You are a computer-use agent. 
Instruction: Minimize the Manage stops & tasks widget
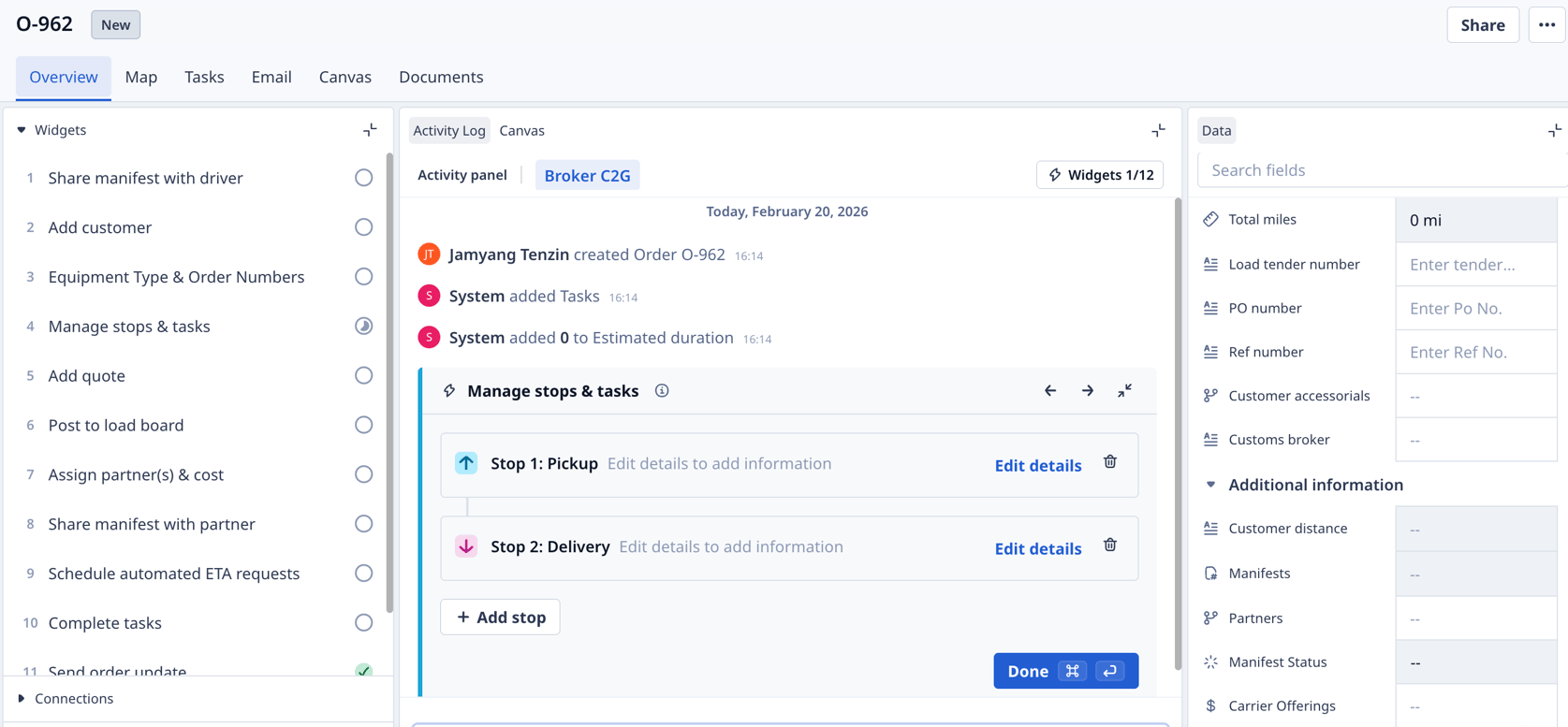[x=1124, y=391]
